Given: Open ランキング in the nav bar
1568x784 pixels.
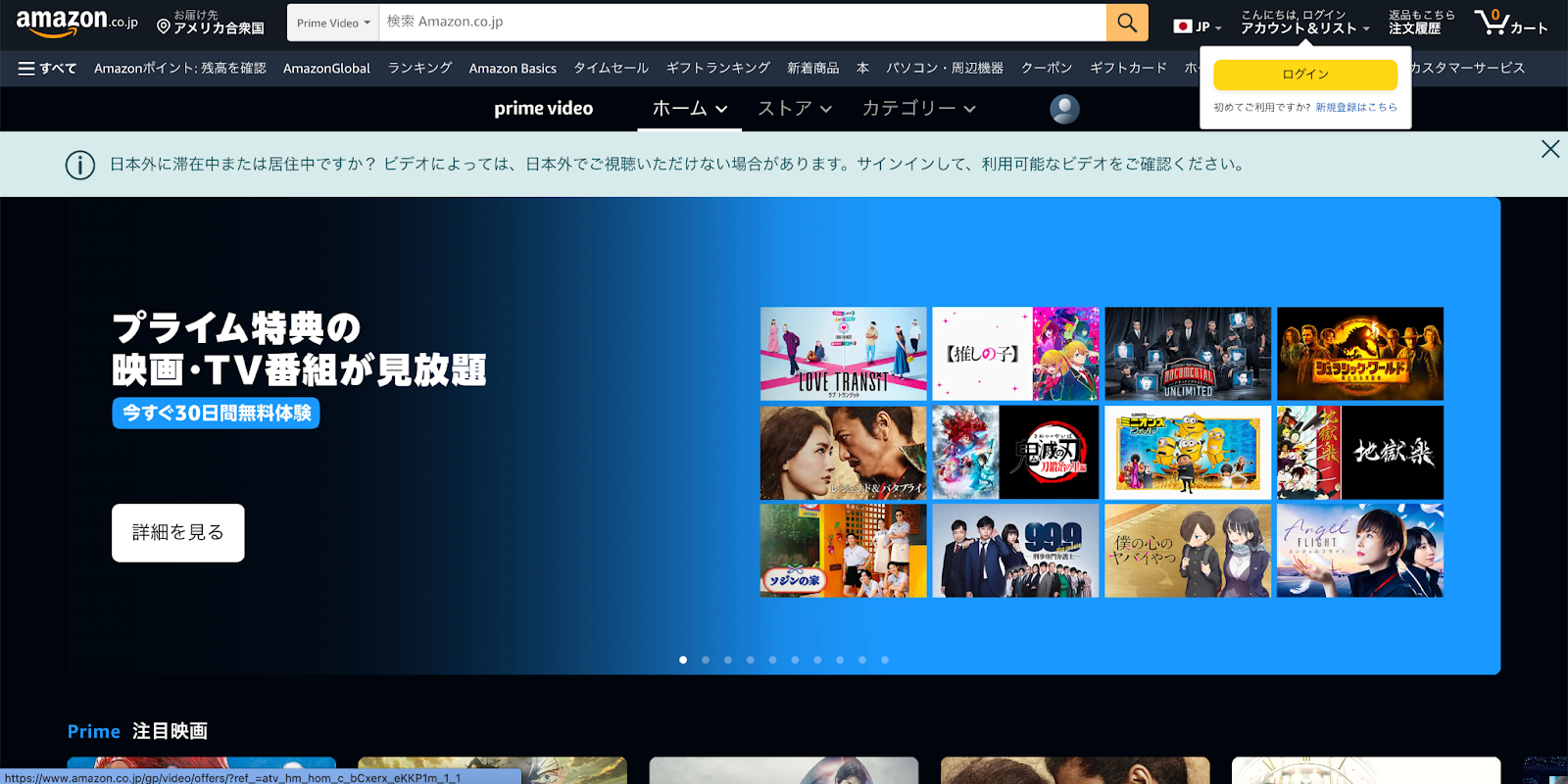Looking at the screenshot, I should pos(419,69).
